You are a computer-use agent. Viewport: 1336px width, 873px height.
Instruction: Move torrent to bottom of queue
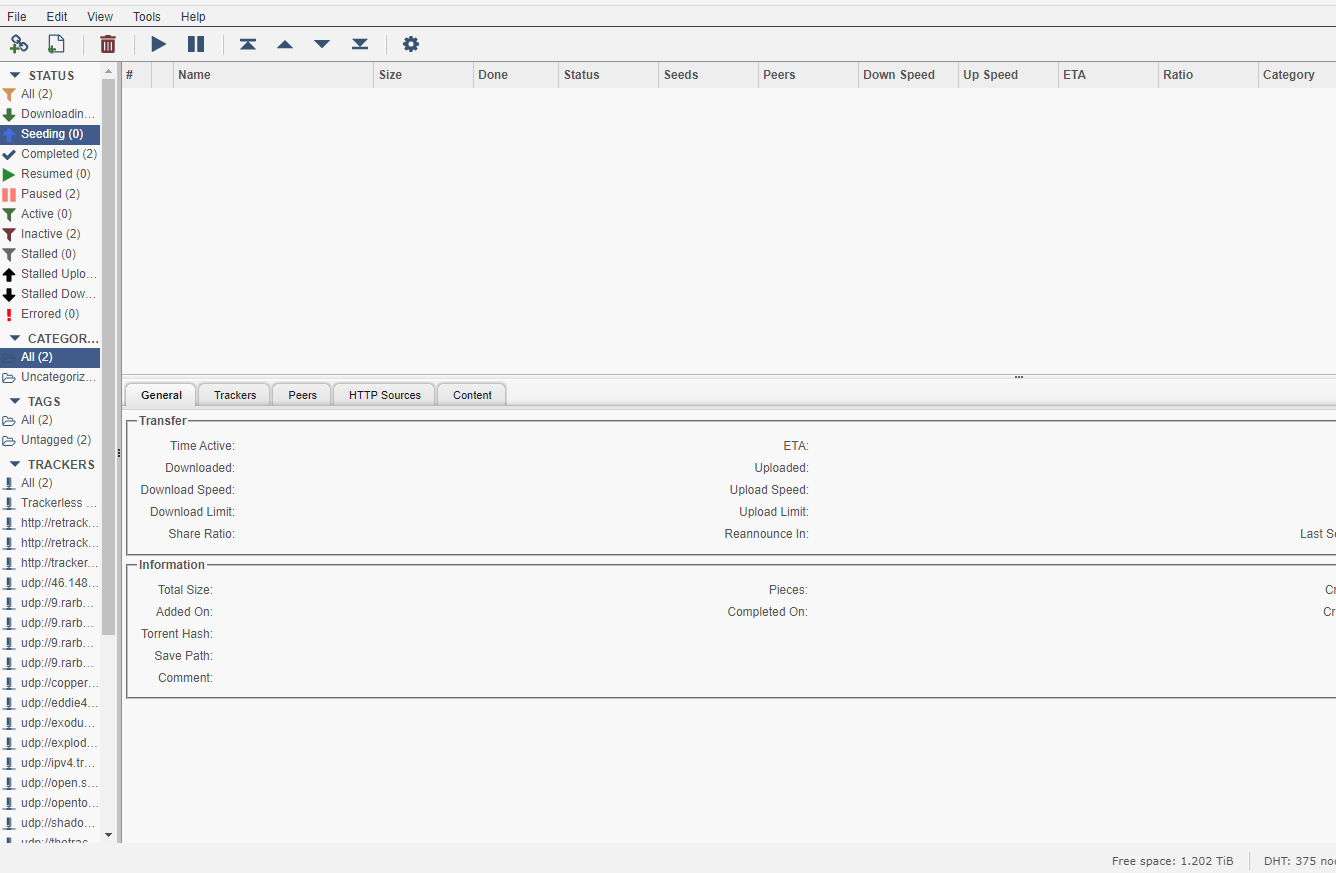coord(360,44)
